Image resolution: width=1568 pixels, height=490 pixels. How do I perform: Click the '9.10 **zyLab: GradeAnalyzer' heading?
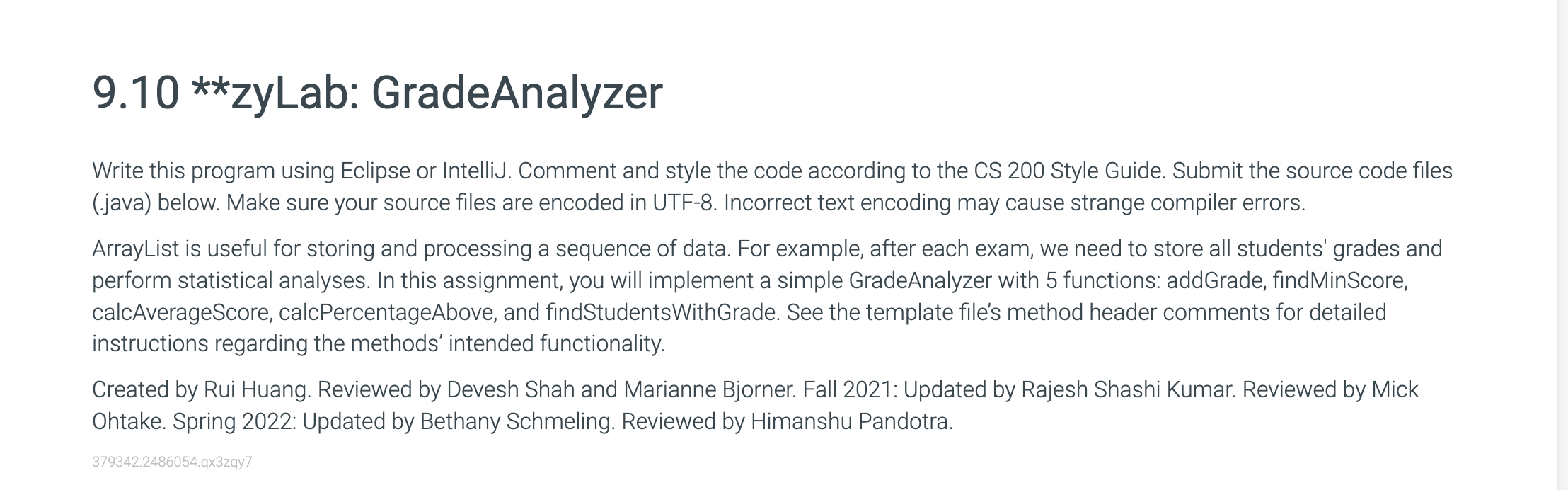point(377,93)
